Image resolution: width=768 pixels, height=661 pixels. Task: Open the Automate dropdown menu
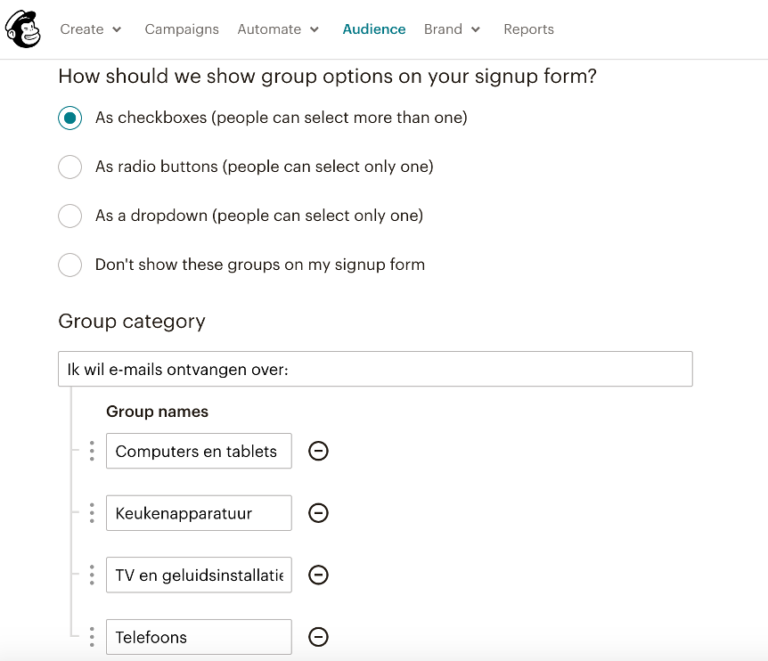pyautogui.click(x=278, y=29)
